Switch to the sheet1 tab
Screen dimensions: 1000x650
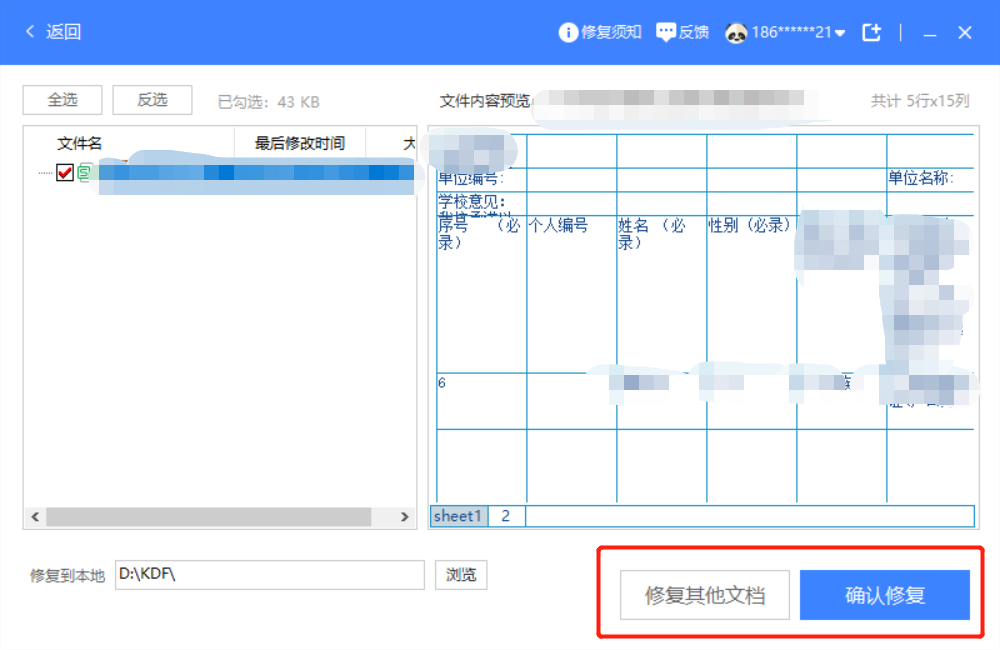coord(458,515)
